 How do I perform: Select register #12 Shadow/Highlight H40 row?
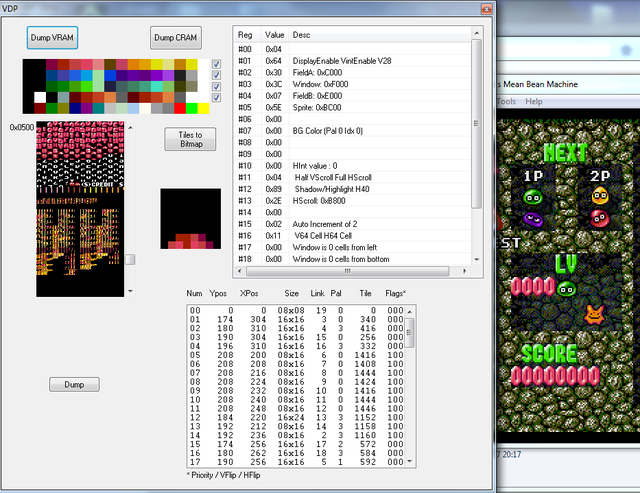click(353, 189)
